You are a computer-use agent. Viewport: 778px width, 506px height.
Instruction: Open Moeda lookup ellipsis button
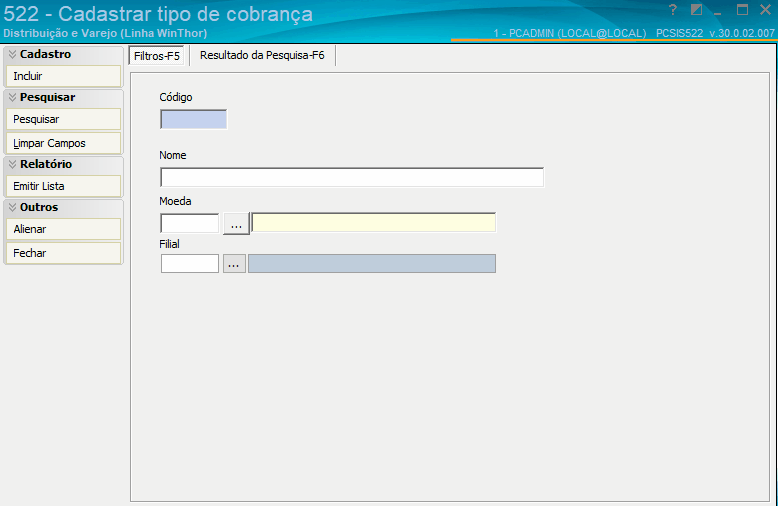tap(236, 224)
